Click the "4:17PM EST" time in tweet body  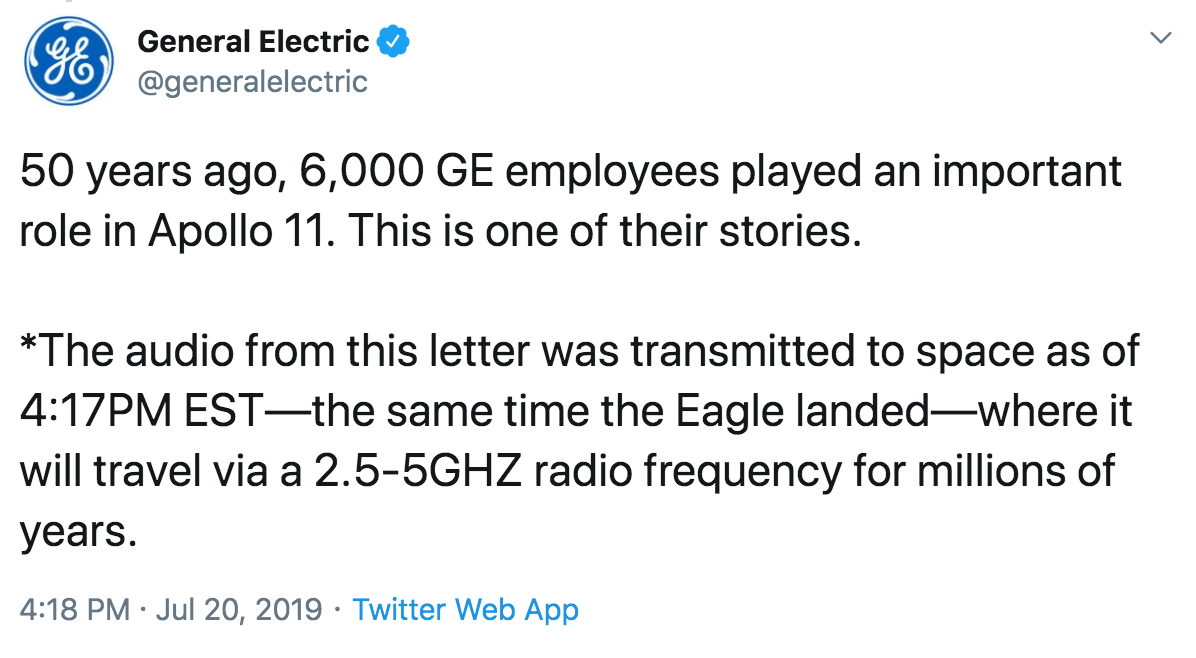[x=142, y=411]
